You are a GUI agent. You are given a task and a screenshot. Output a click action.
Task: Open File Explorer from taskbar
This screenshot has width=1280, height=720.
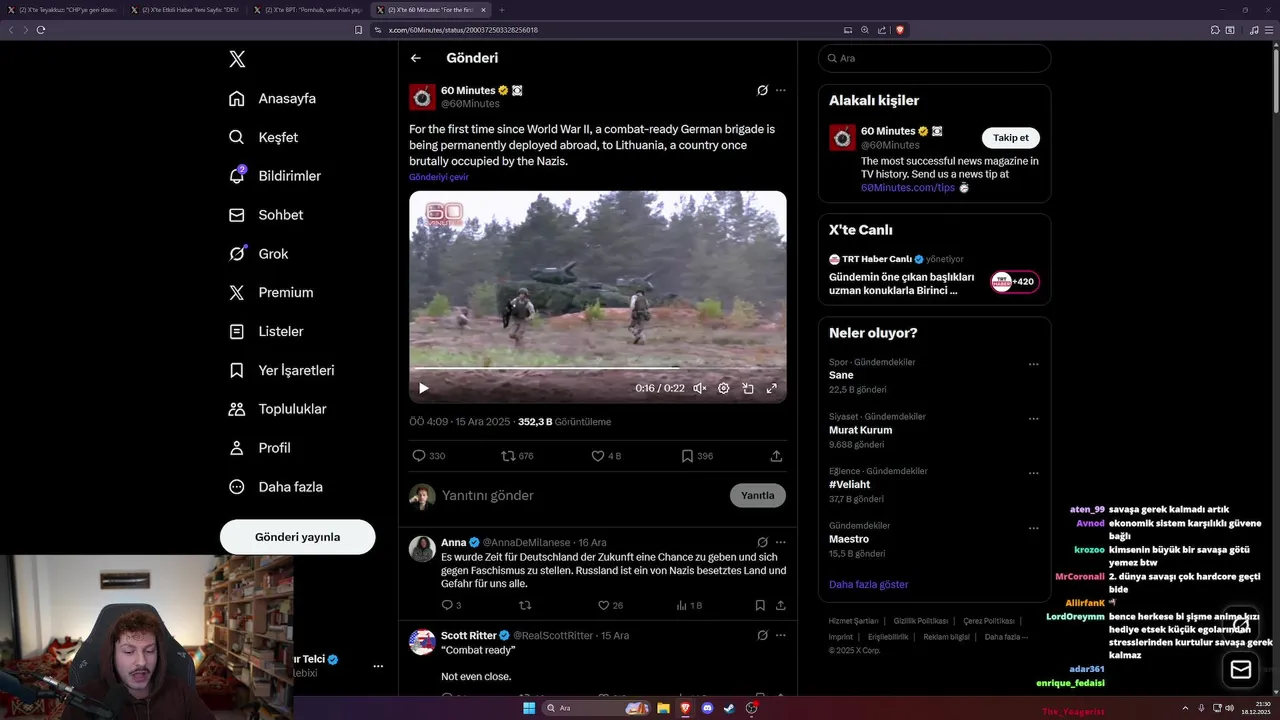[x=663, y=708]
